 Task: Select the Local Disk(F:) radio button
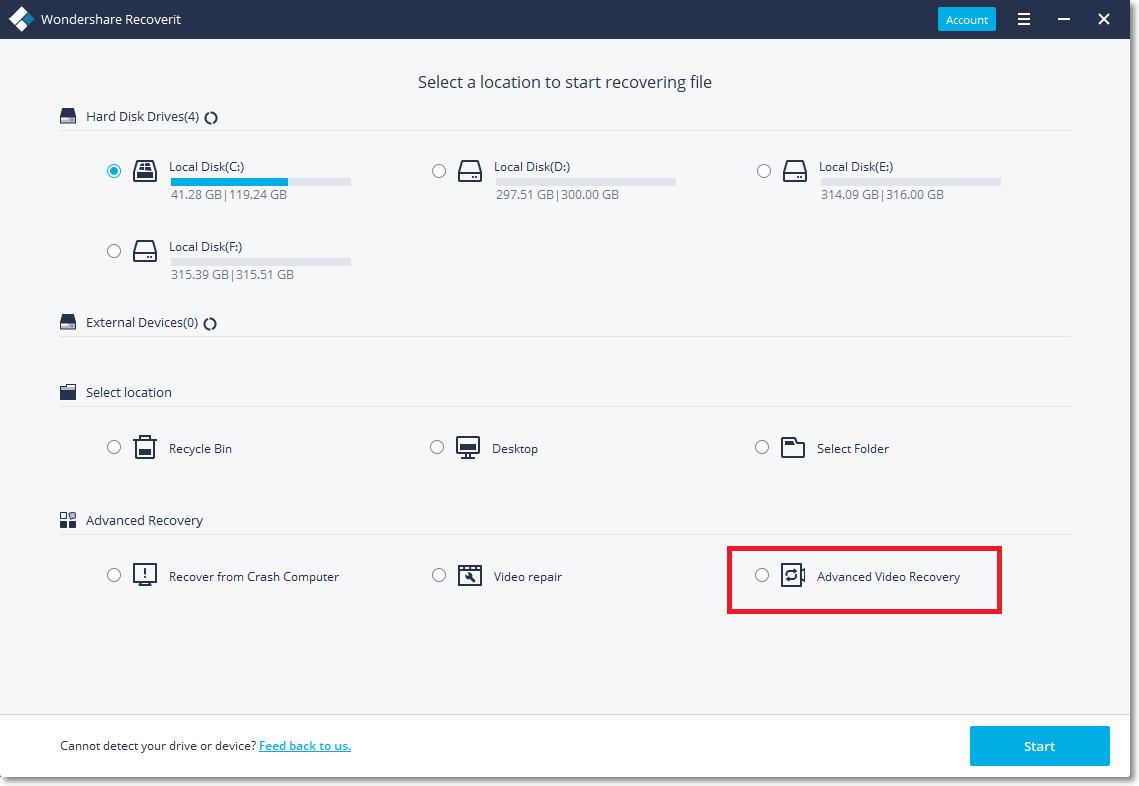(x=114, y=251)
